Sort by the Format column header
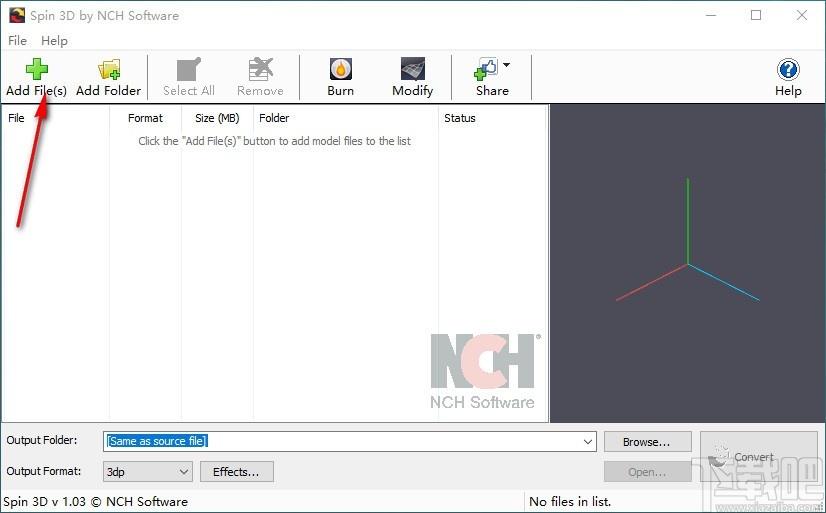Viewport: 826px width, 513px height. tap(145, 118)
